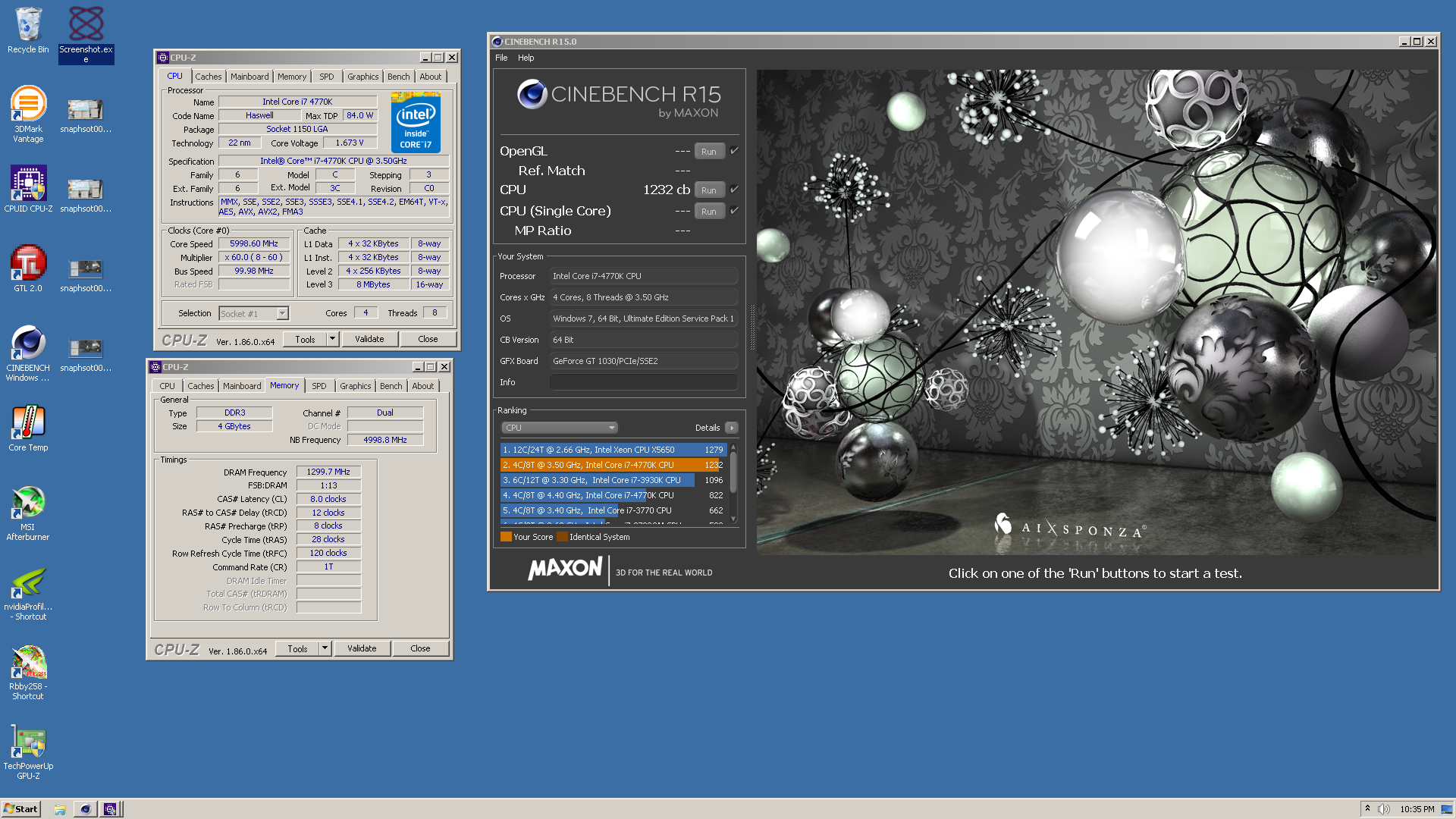The image size is (1456, 819).
Task: Open the Cinebench File menu
Action: [501, 58]
